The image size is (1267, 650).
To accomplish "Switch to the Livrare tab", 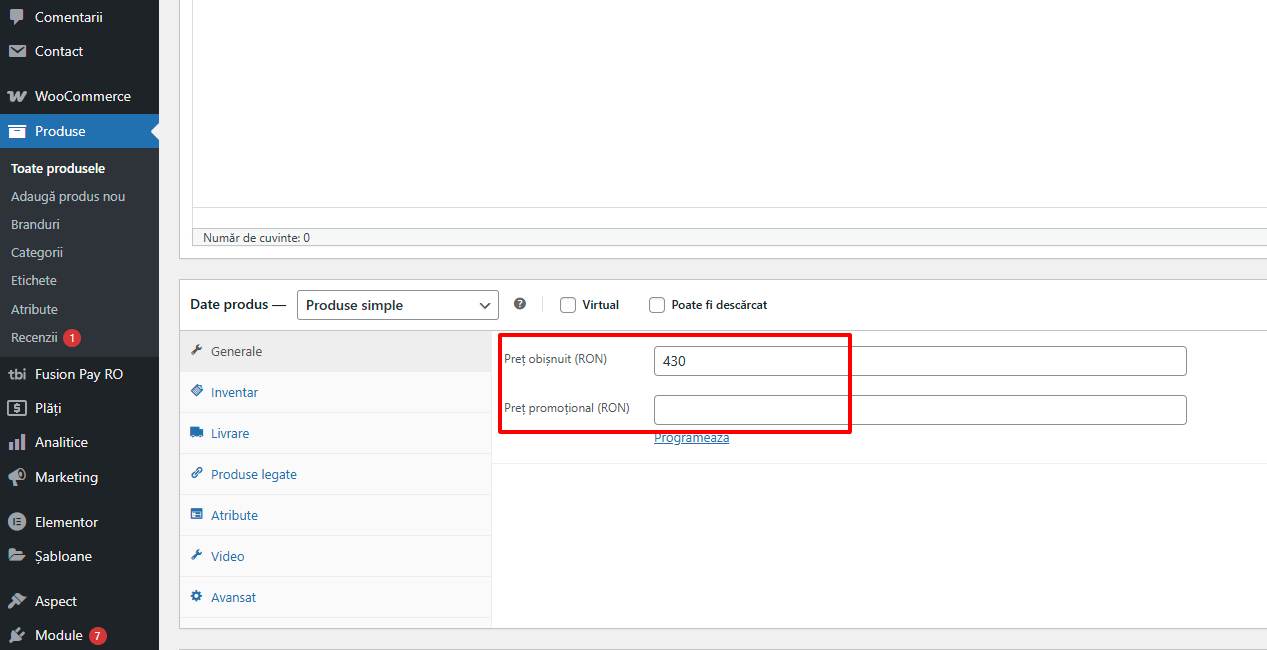I will coord(230,433).
